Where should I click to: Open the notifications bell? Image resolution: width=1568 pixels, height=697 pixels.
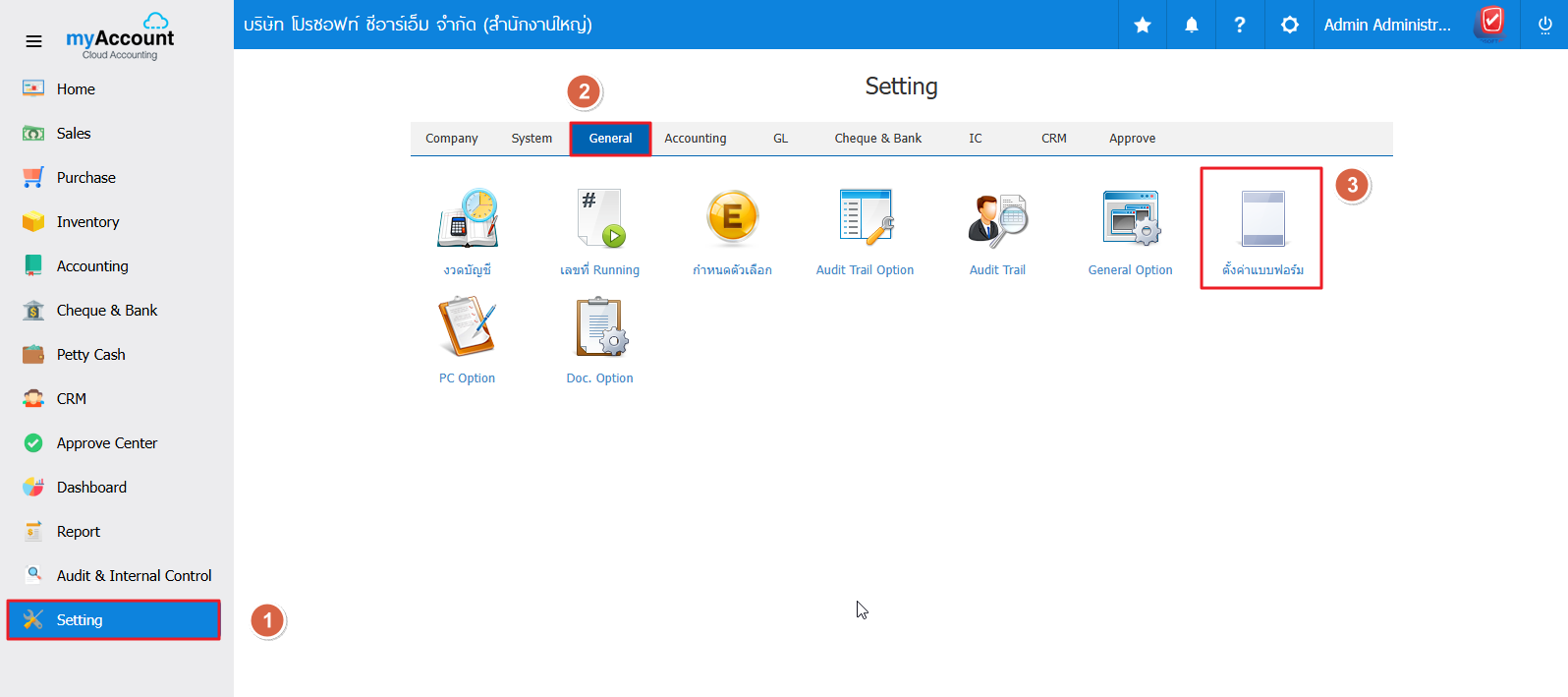[1191, 25]
